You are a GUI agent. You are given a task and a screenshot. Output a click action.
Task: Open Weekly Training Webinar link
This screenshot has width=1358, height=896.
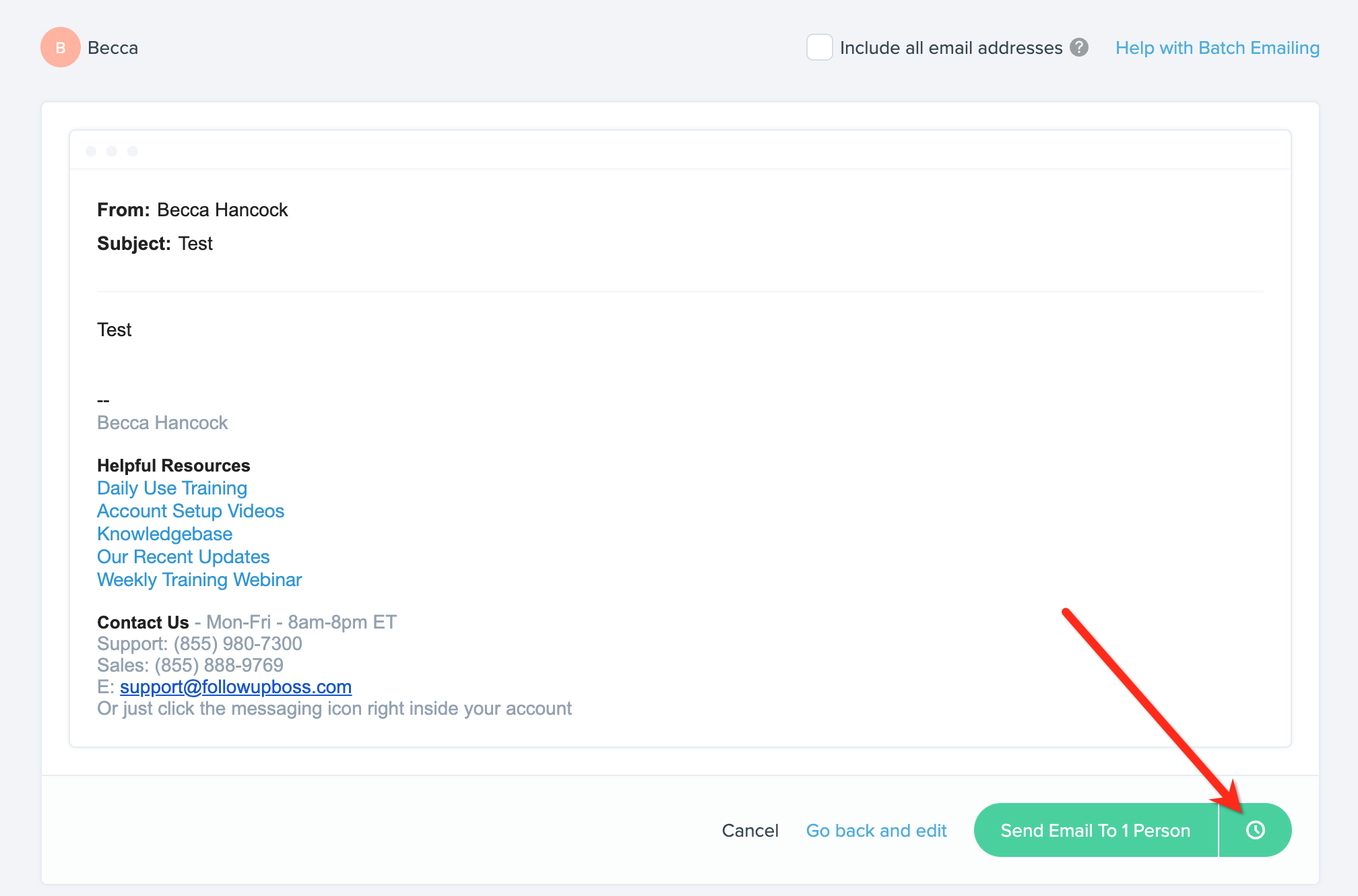[199, 580]
